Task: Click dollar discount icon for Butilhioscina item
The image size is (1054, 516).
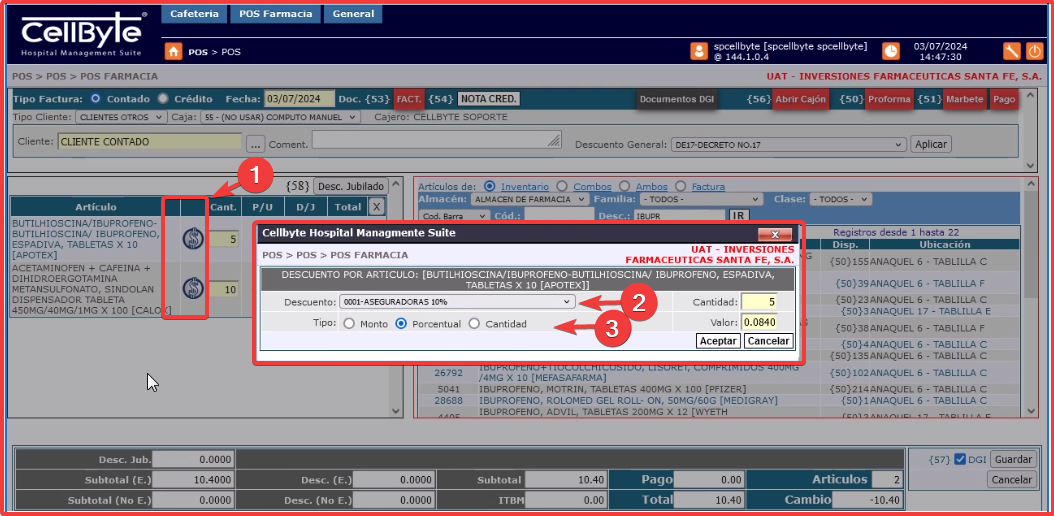Action: point(194,238)
